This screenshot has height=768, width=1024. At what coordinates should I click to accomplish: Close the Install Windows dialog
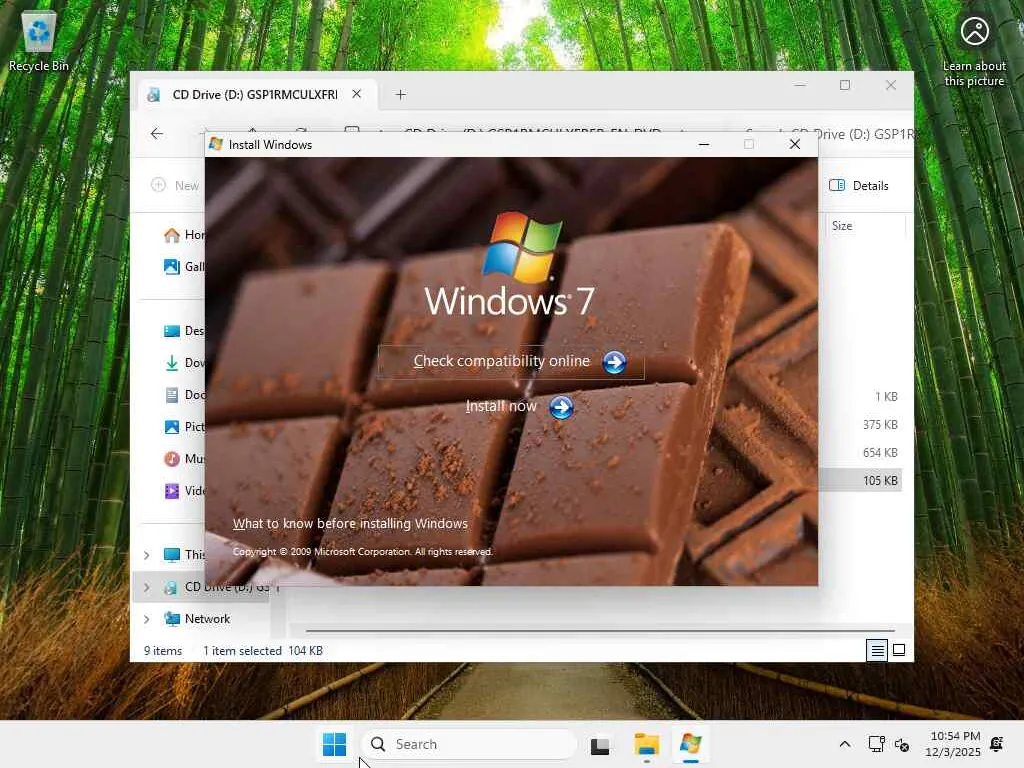tap(795, 144)
